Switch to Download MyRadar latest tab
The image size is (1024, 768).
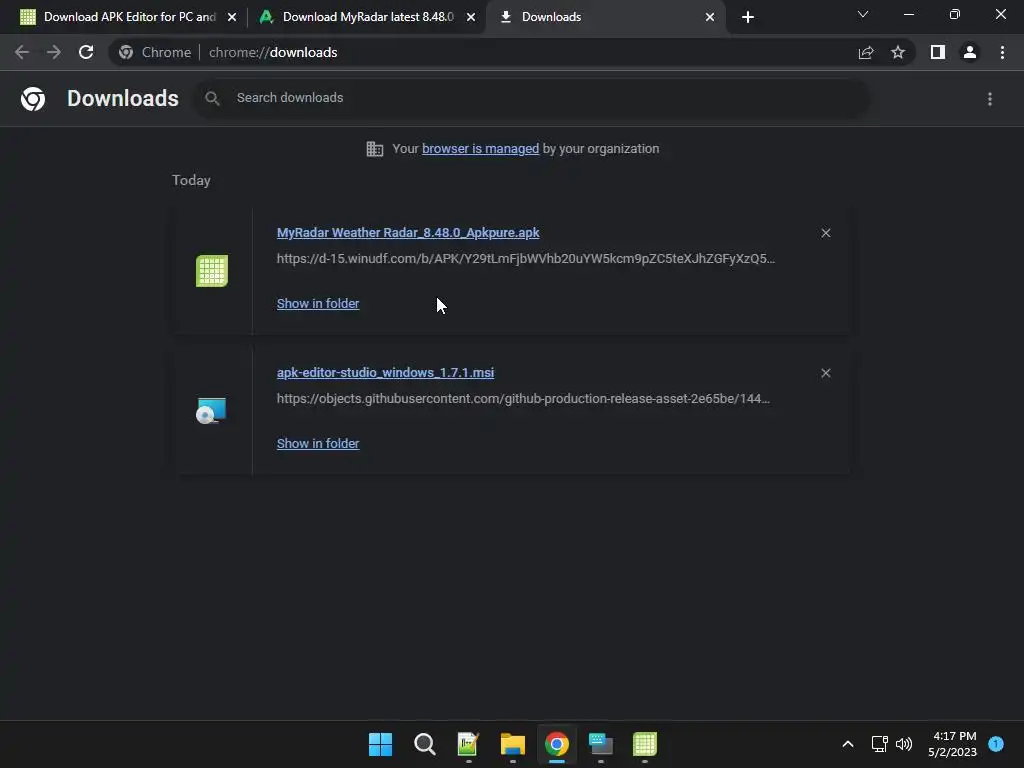pos(366,17)
